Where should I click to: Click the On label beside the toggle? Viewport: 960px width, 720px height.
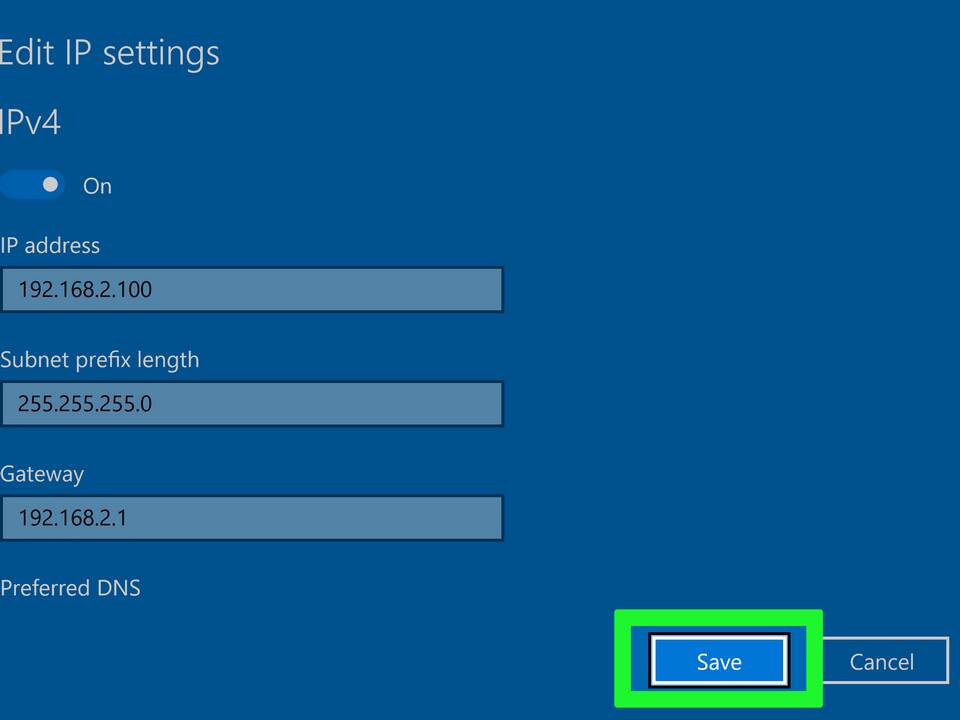tap(97, 186)
